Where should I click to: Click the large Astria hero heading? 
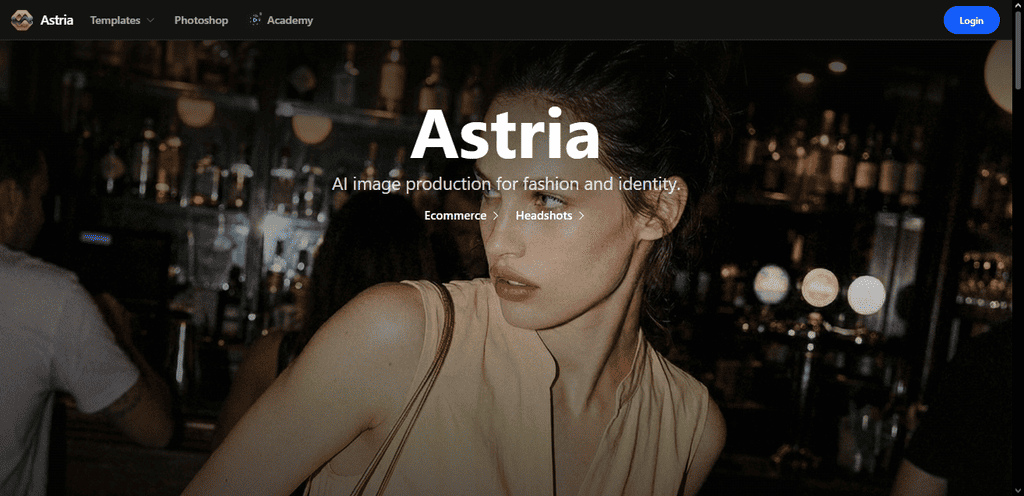tap(505, 134)
